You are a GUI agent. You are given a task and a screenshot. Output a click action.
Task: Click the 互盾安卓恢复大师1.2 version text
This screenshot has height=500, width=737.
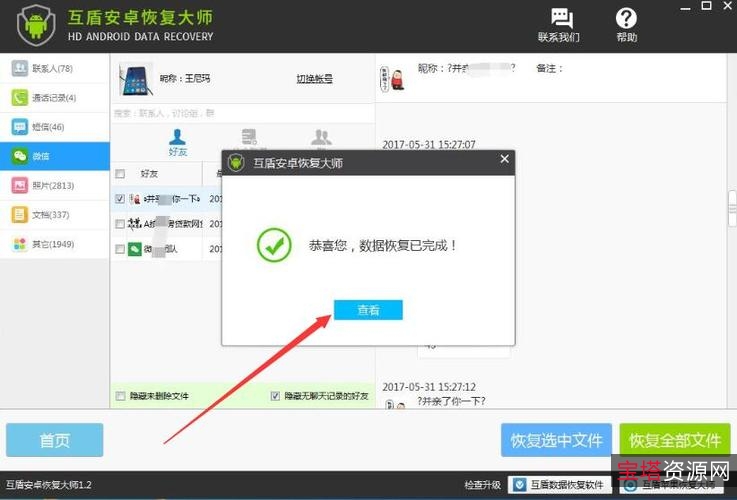(48, 484)
